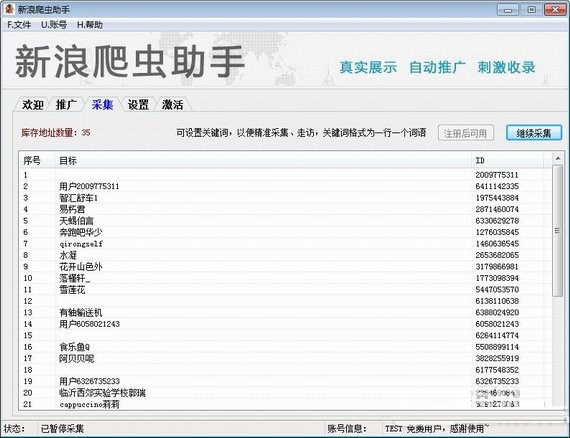The height and width of the screenshot is (438, 570).
Task: Click ID cell 3179866981
Action: [497, 267]
